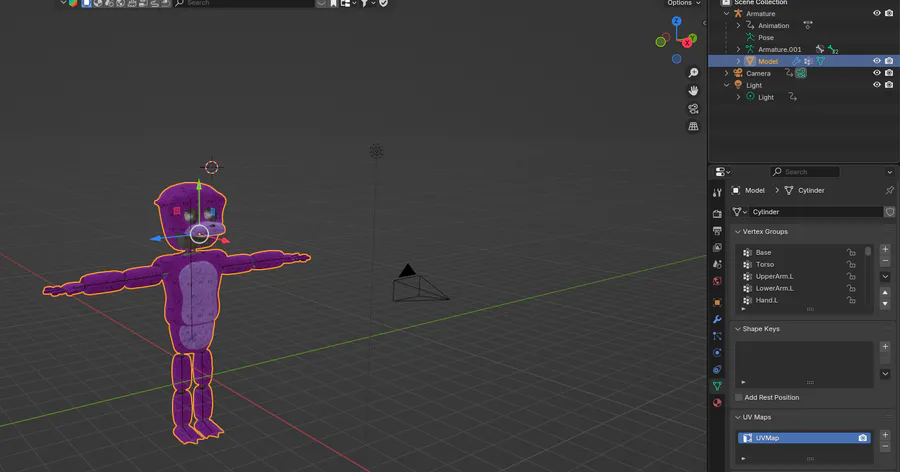Screen dimensions: 900x472
Task: Toggle camera view with the camera icon
Action: tap(693, 109)
